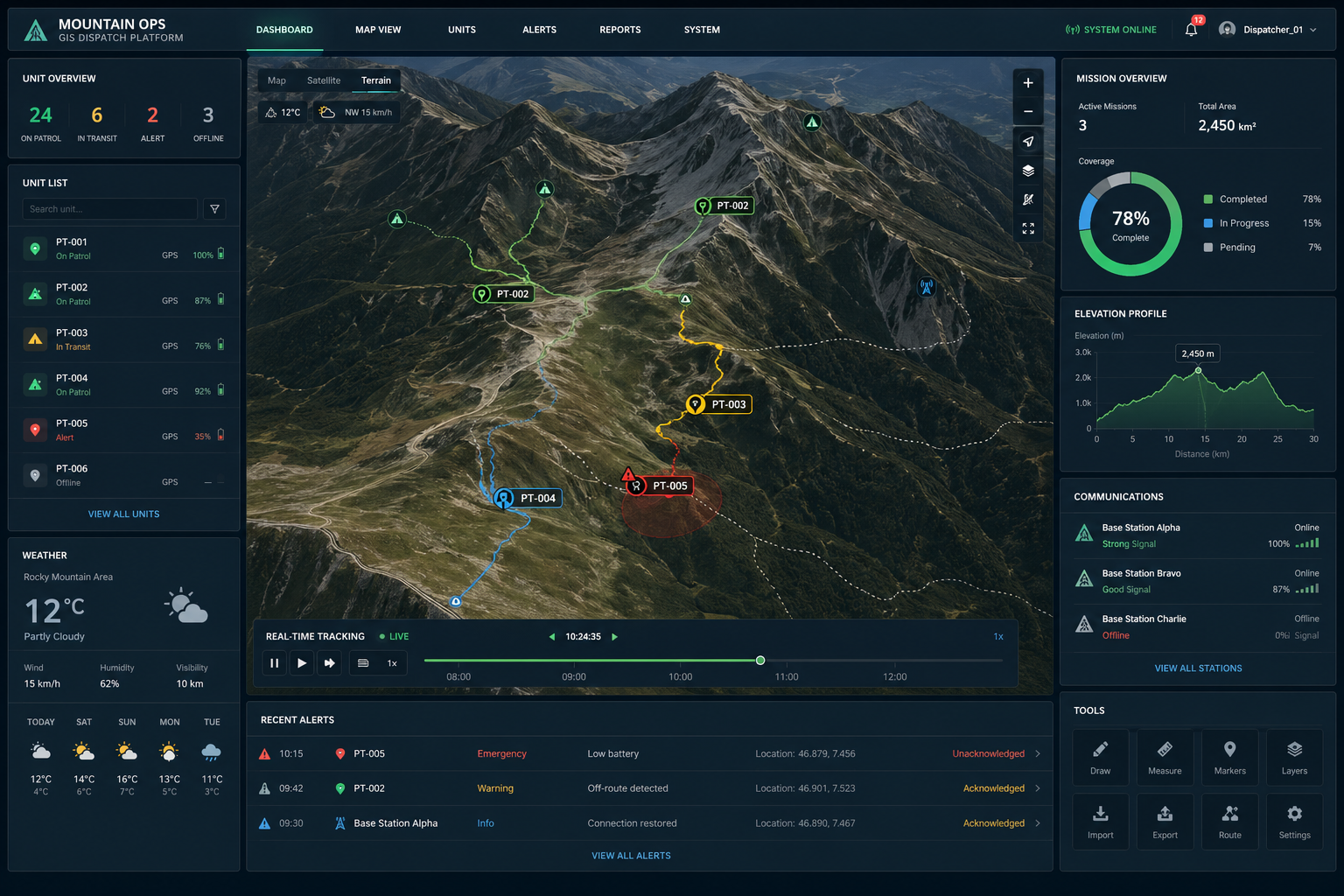Click the real-time tracking timeline slider

pyautogui.click(x=759, y=661)
